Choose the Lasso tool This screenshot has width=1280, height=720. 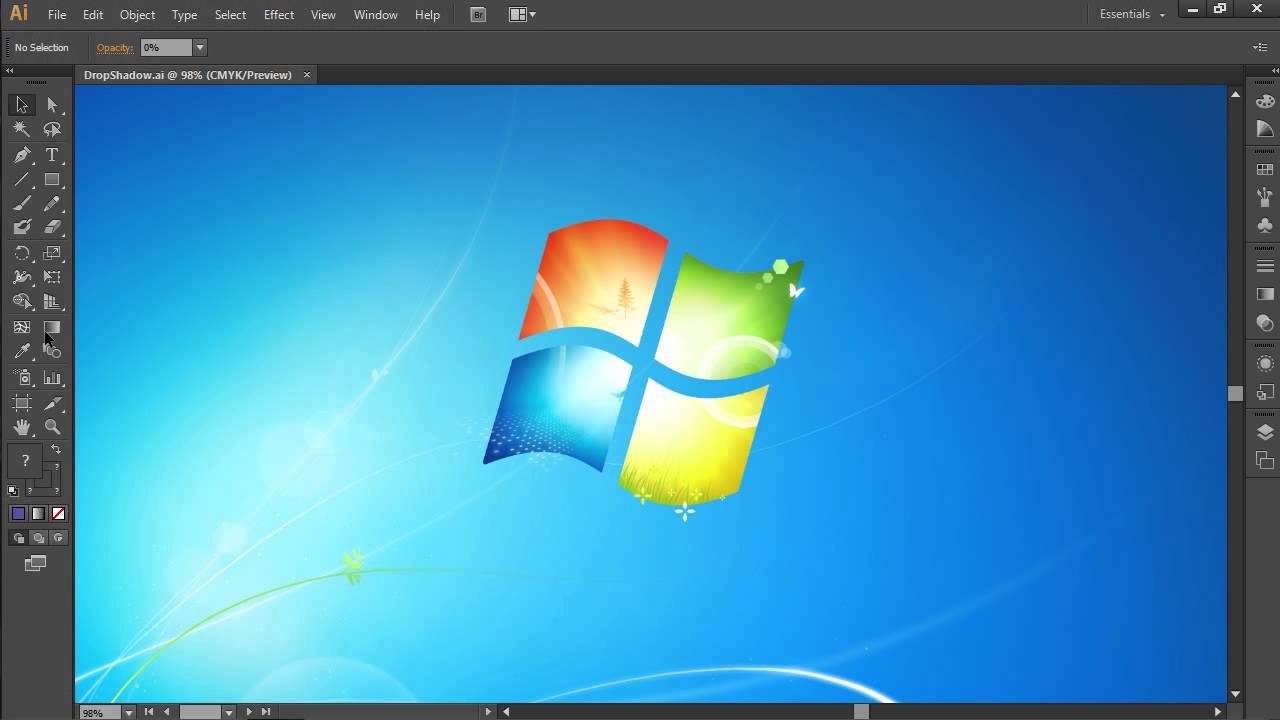52,129
